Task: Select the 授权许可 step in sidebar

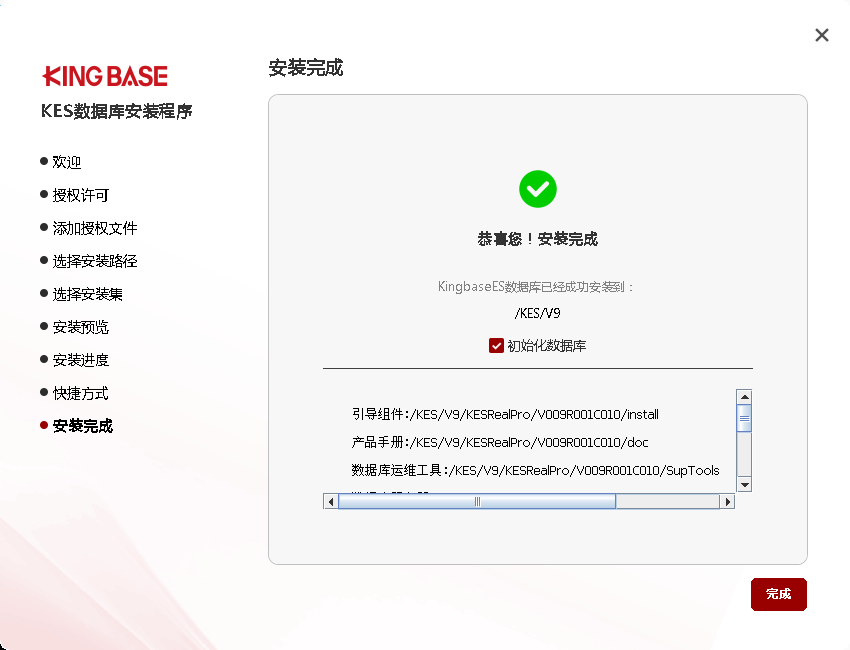Action: click(81, 195)
